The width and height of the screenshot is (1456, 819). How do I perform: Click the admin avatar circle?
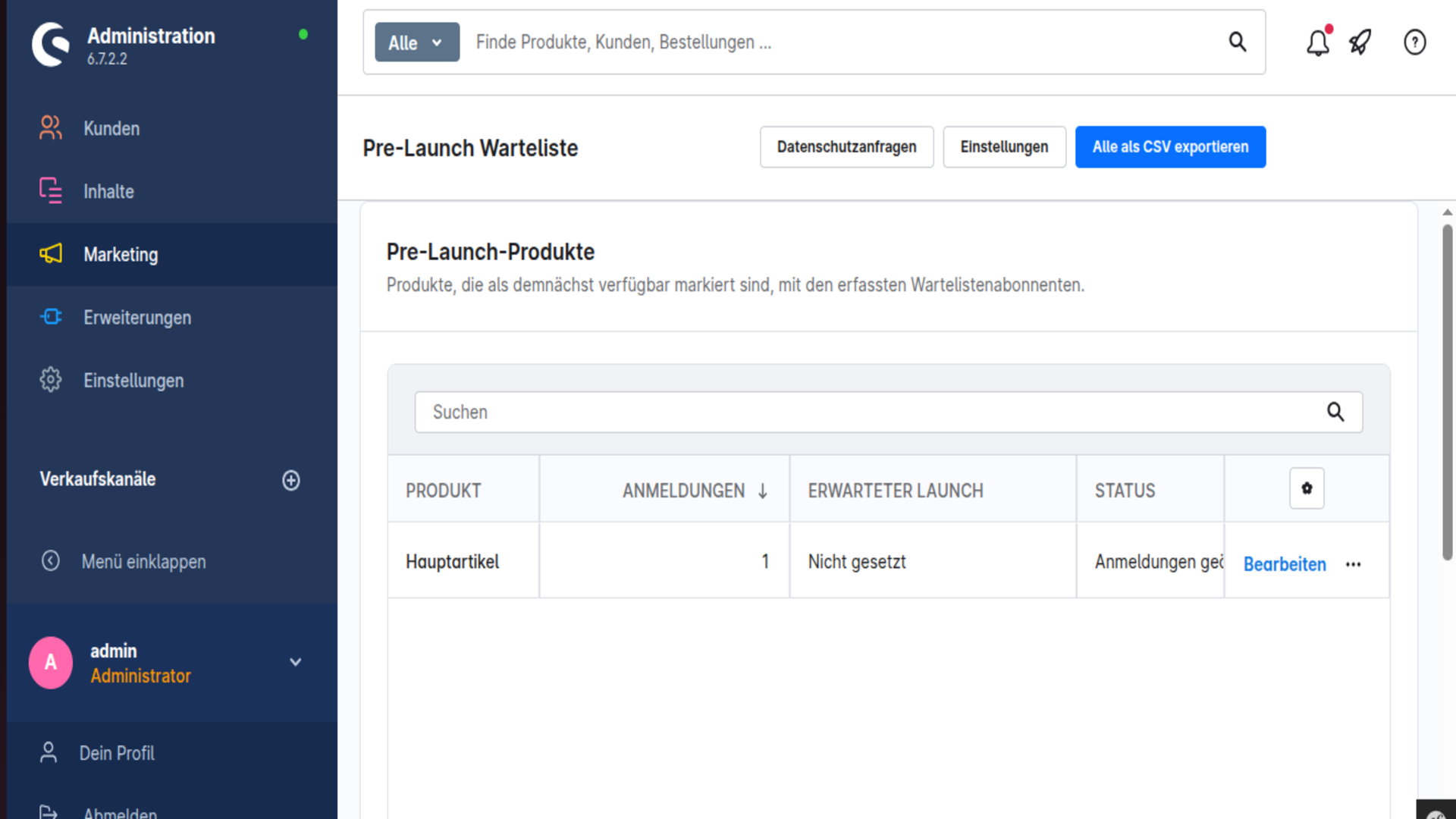[x=51, y=662]
